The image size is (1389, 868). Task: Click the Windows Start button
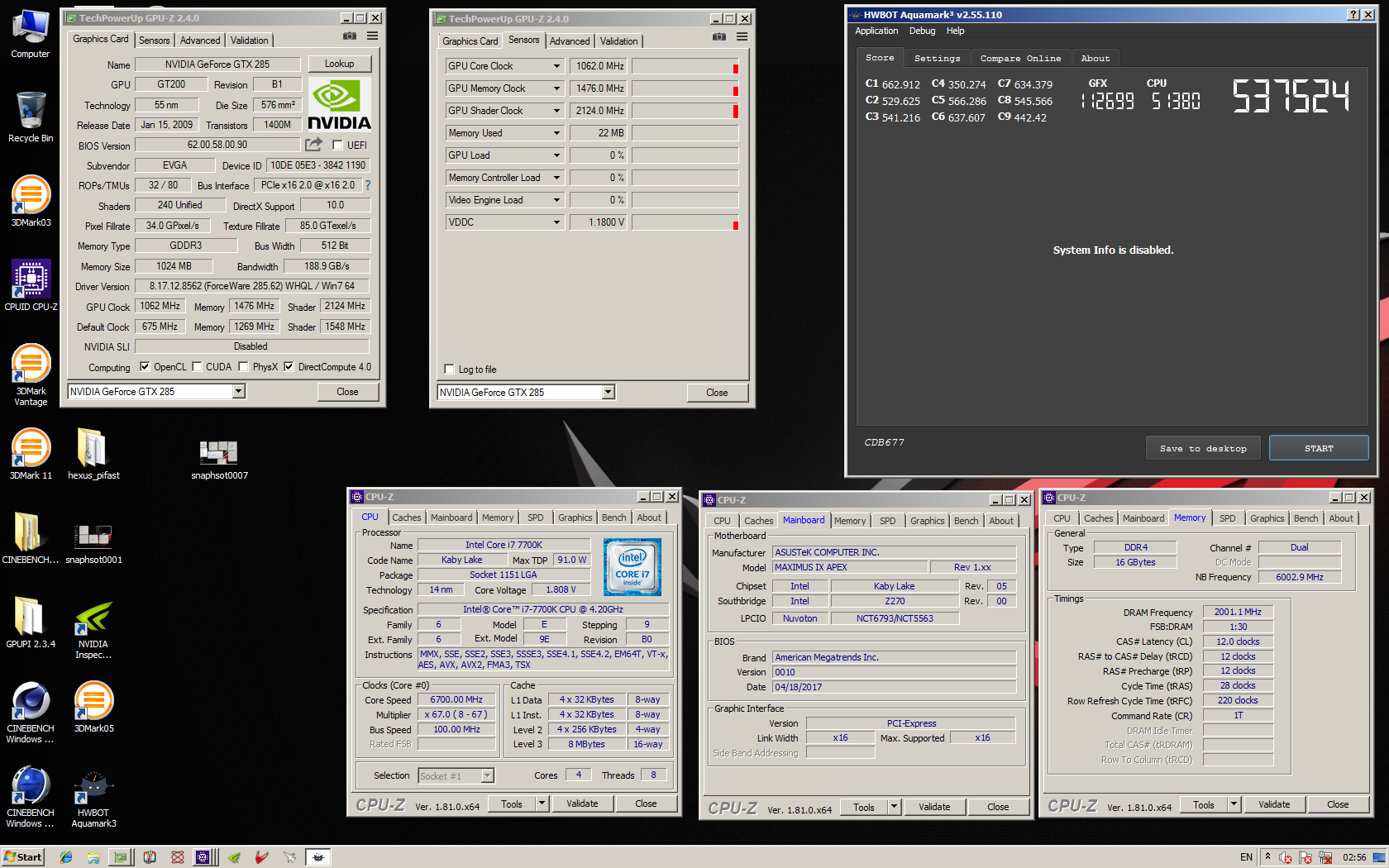23,857
